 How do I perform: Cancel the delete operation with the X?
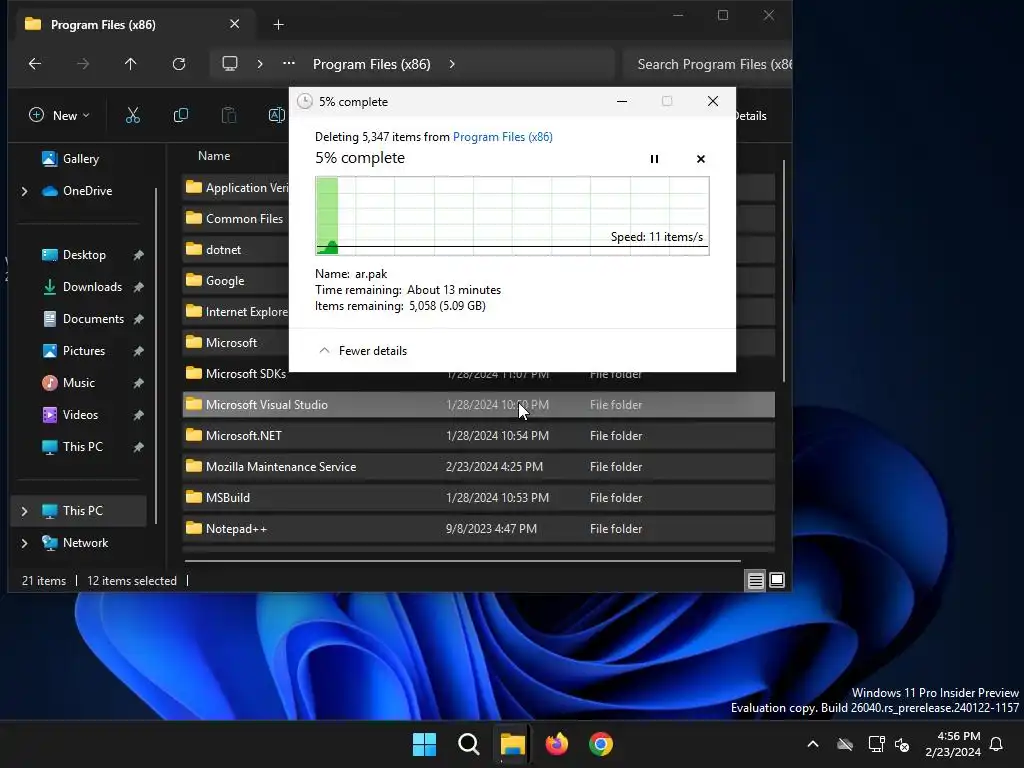[701, 159]
